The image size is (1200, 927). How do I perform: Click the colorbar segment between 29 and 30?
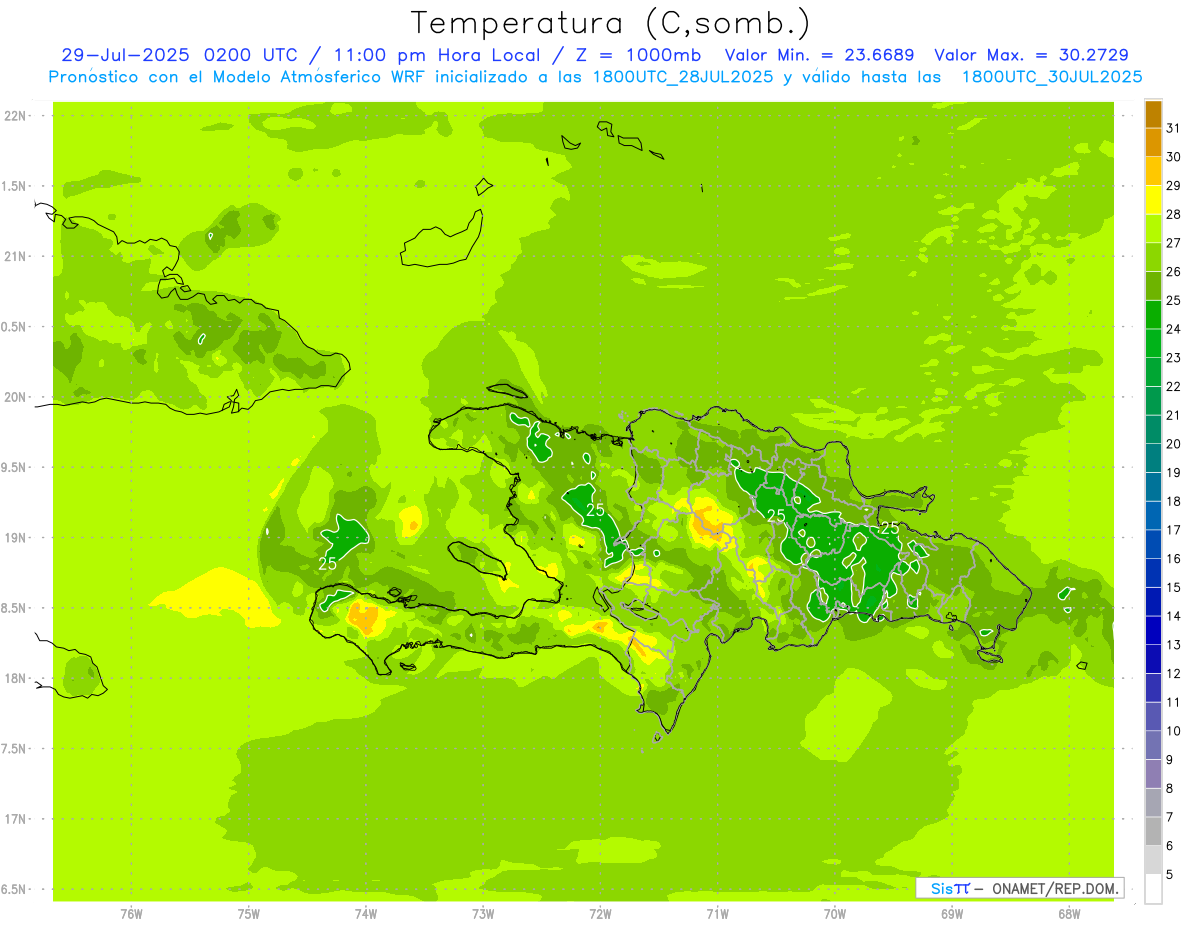(x=1153, y=171)
